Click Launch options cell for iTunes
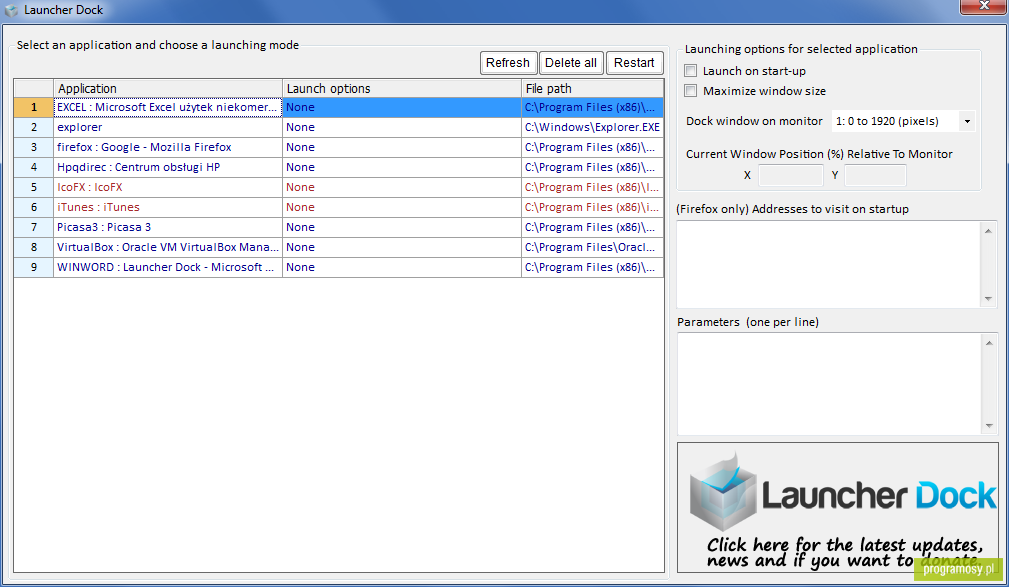Screen dimensions: 1009x587 tap(402, 207)
